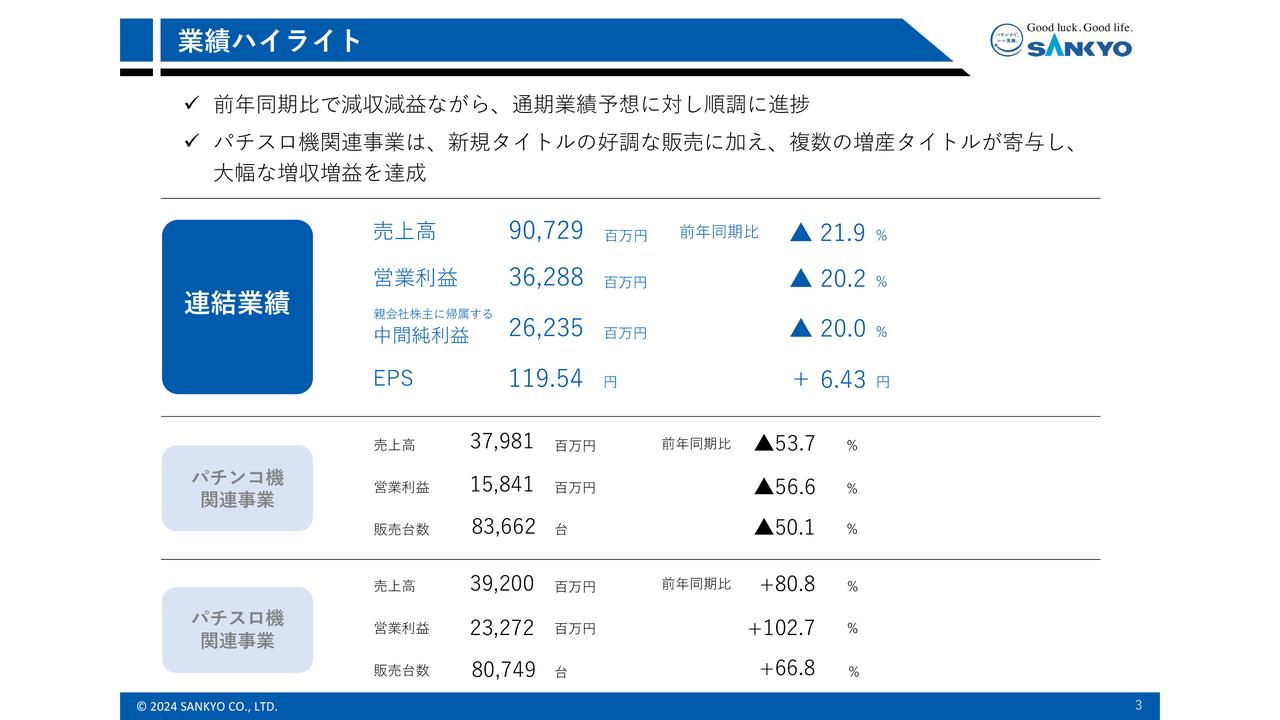Click the 連結業績 blue box
The height and width of the screenshot is (720, 1280).
[237, 307]
